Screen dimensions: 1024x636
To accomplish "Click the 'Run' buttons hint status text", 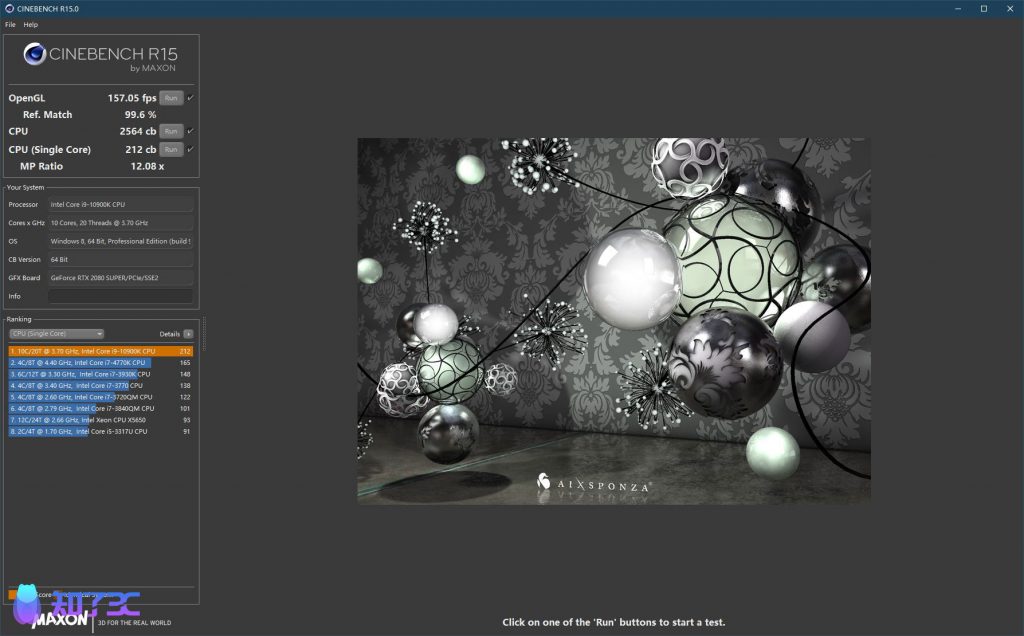I will point(614,622).
